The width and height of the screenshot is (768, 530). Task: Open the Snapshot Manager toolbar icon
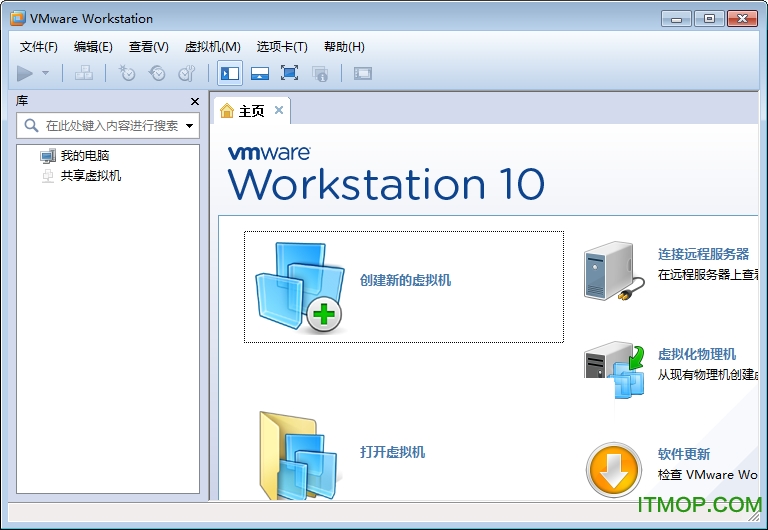187,73
